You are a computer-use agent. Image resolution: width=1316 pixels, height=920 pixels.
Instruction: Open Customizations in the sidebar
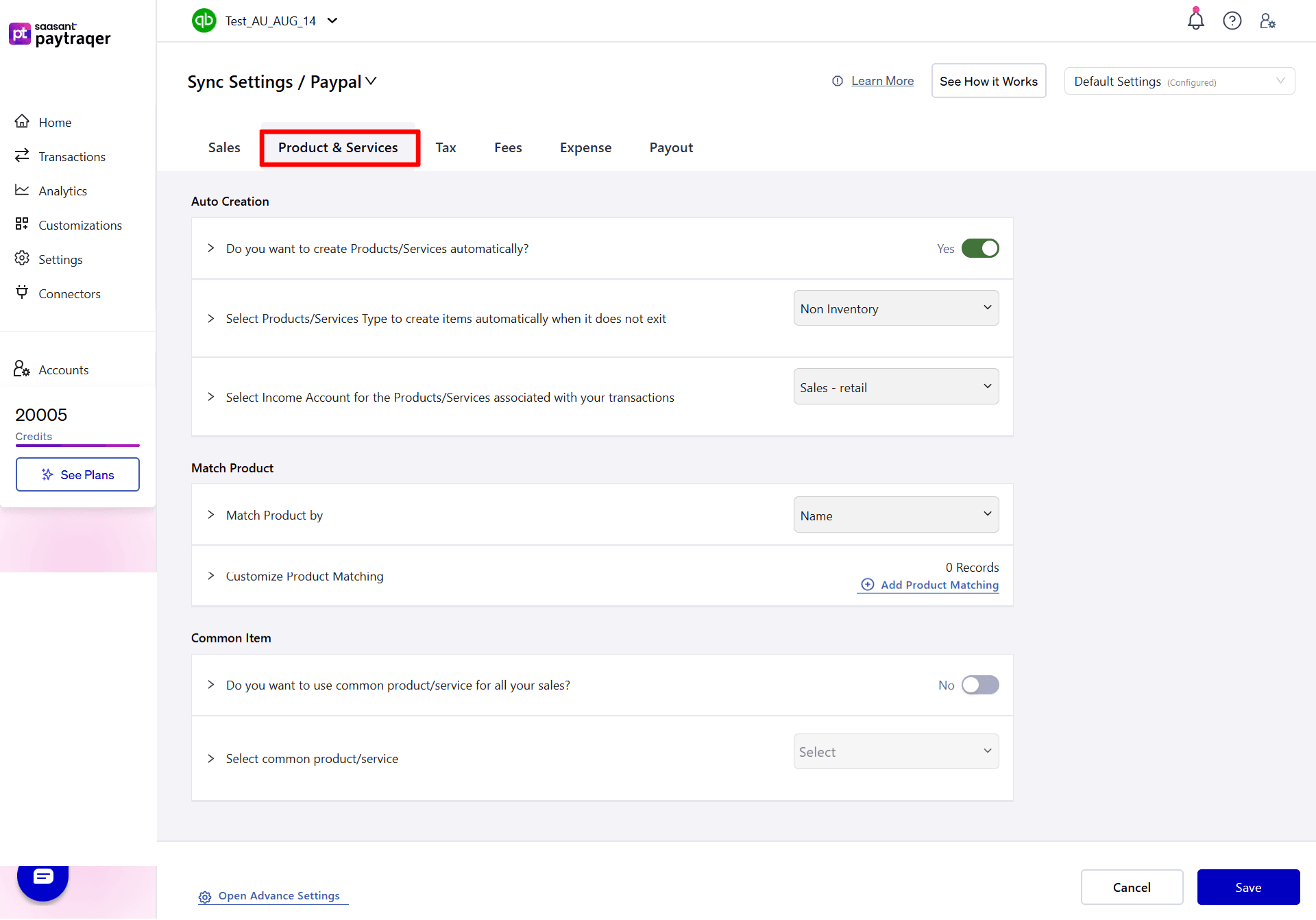pyautogui.click(x=80, y=225)
